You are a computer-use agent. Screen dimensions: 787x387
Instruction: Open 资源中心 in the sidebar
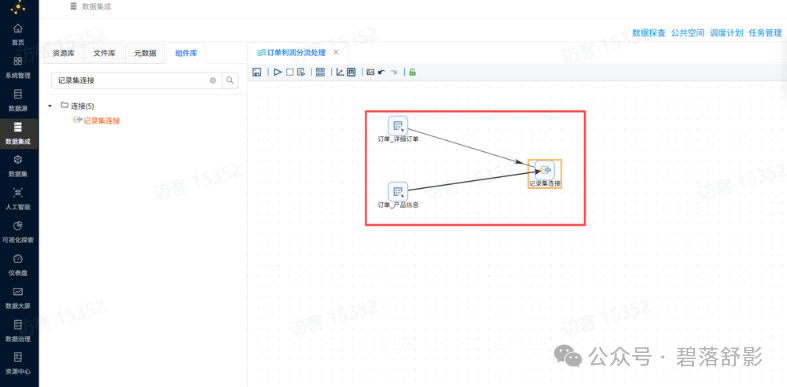pyautogui.click(x=18, y=363)
